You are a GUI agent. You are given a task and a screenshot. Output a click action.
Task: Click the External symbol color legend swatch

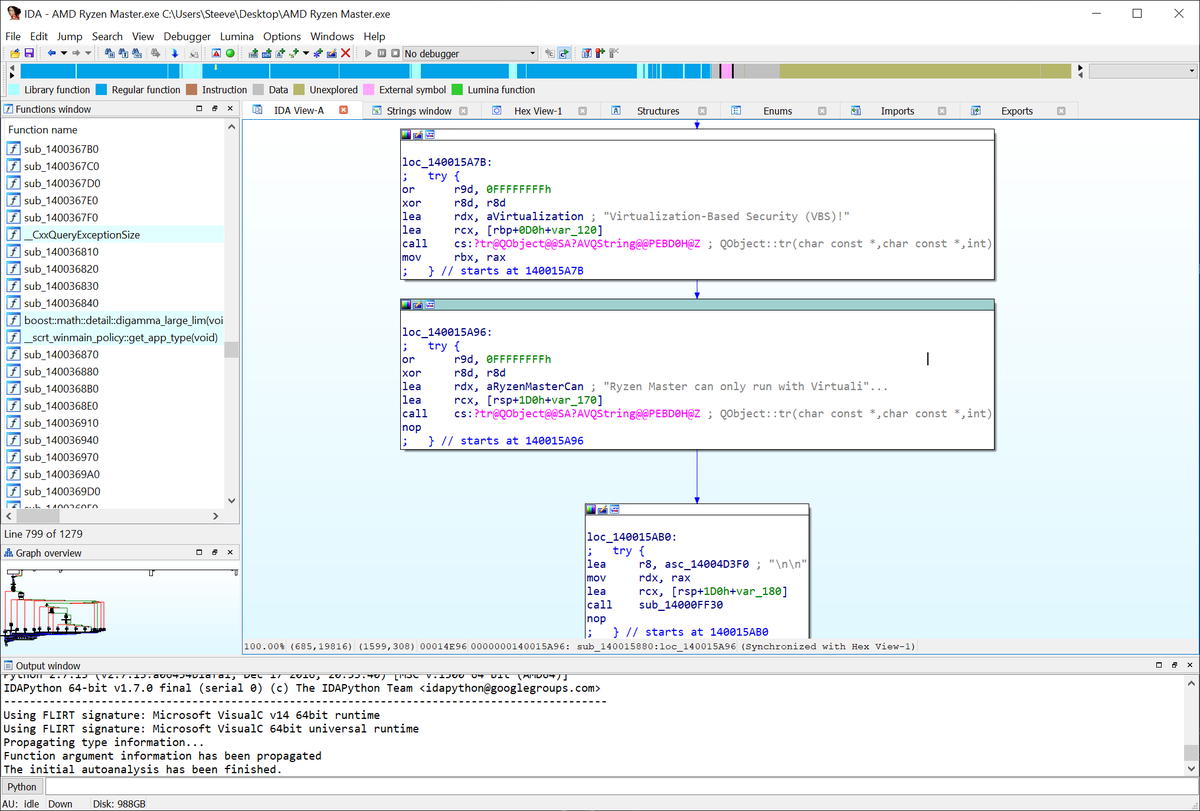tap(369, 90)
